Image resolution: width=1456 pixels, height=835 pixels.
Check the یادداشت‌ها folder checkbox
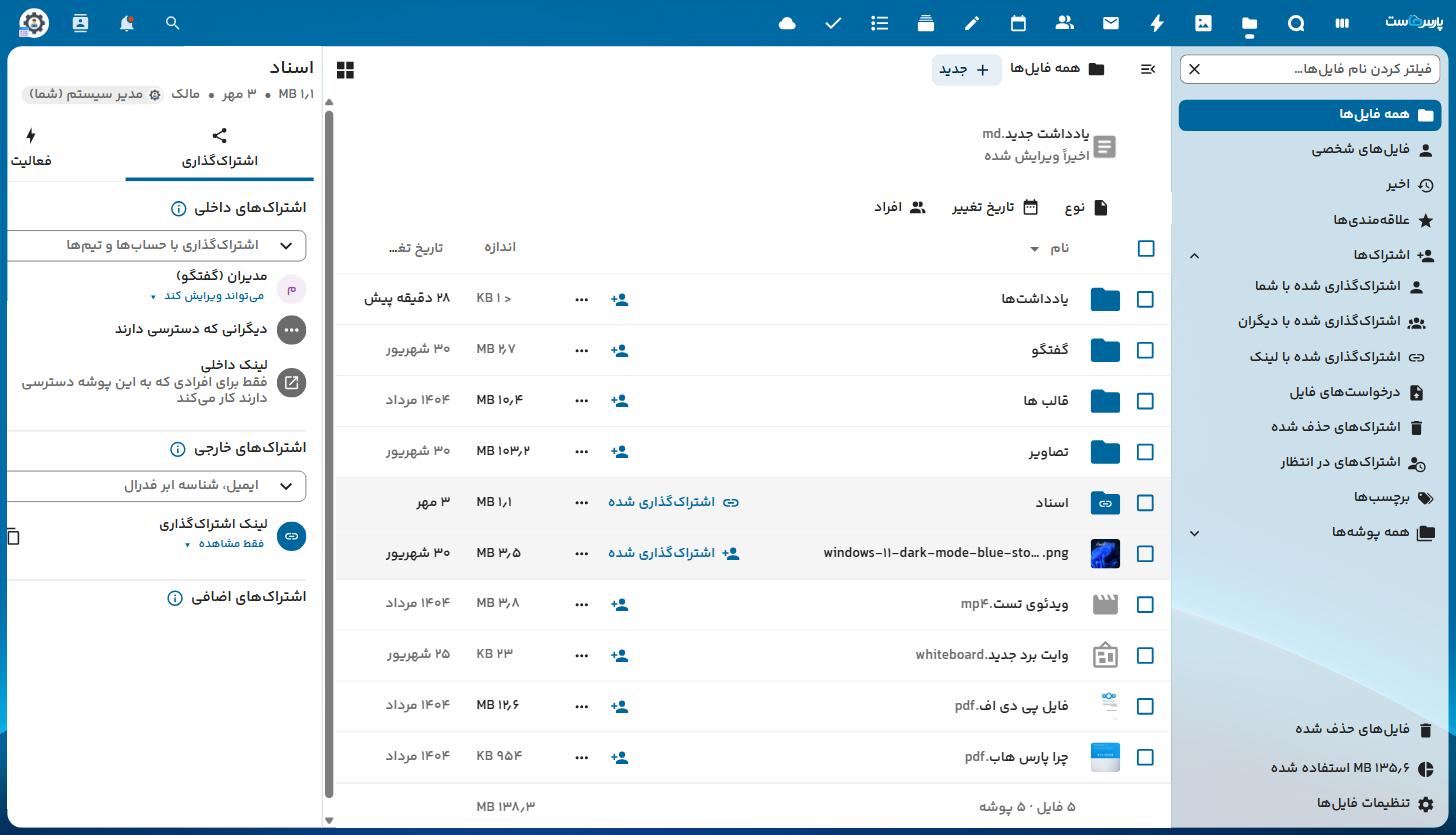coord(1146,299)
